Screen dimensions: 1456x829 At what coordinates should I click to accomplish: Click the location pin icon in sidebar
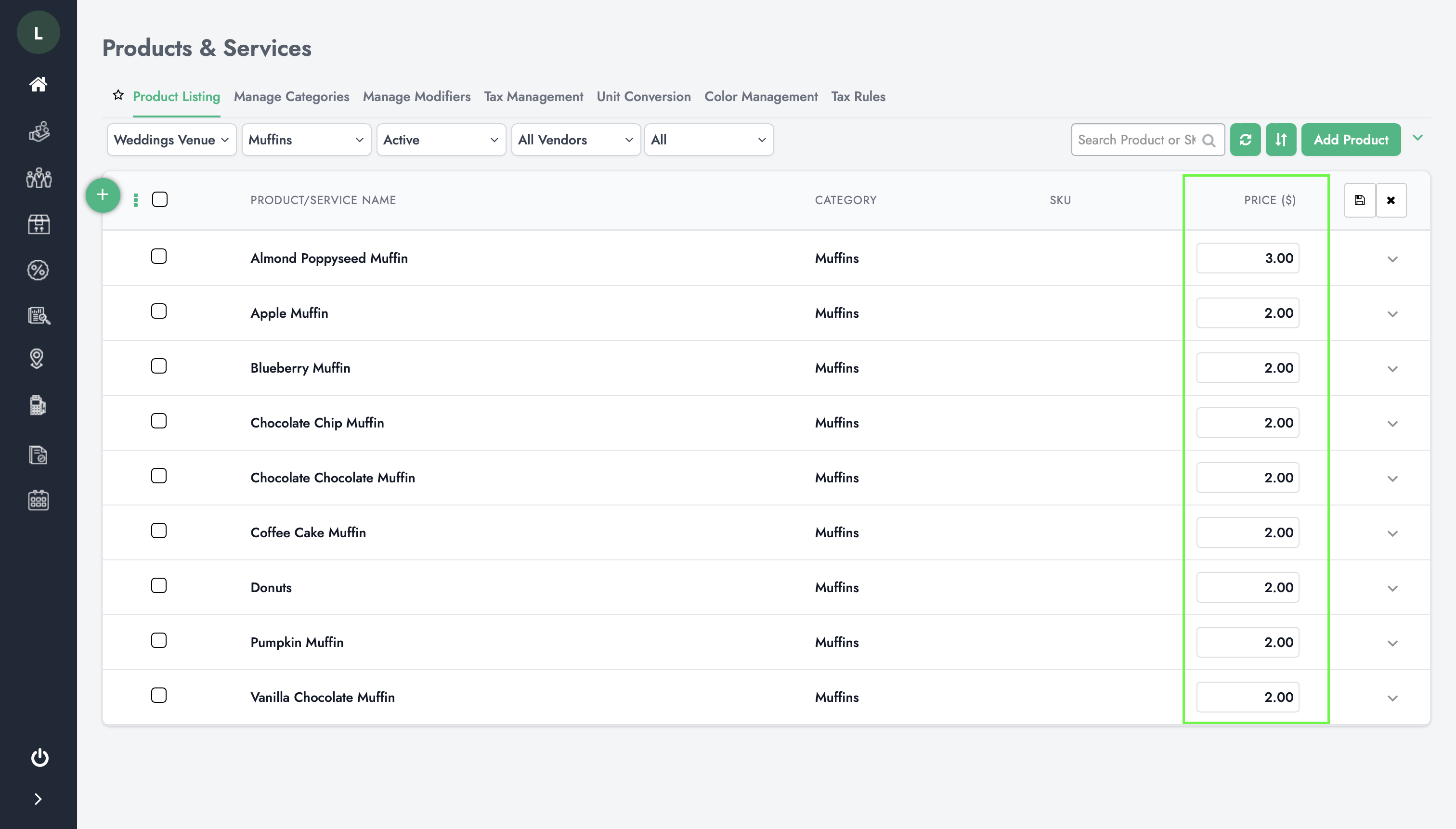tap(37, 359)
